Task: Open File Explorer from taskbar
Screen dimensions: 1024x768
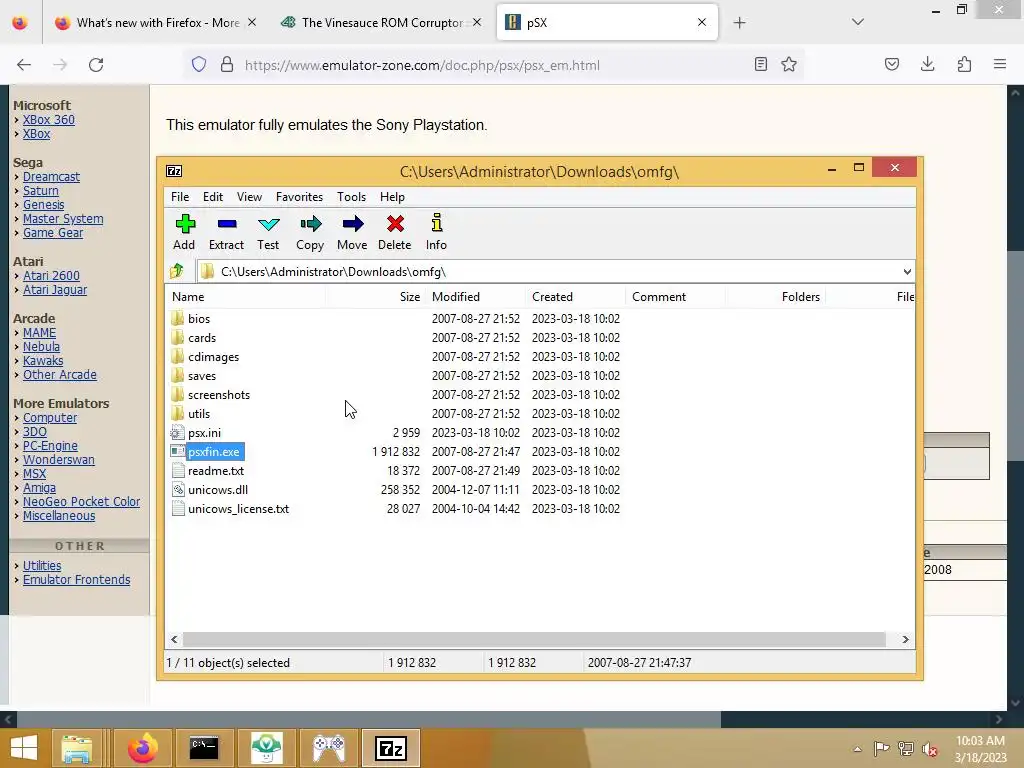Action: coord(76,748)
